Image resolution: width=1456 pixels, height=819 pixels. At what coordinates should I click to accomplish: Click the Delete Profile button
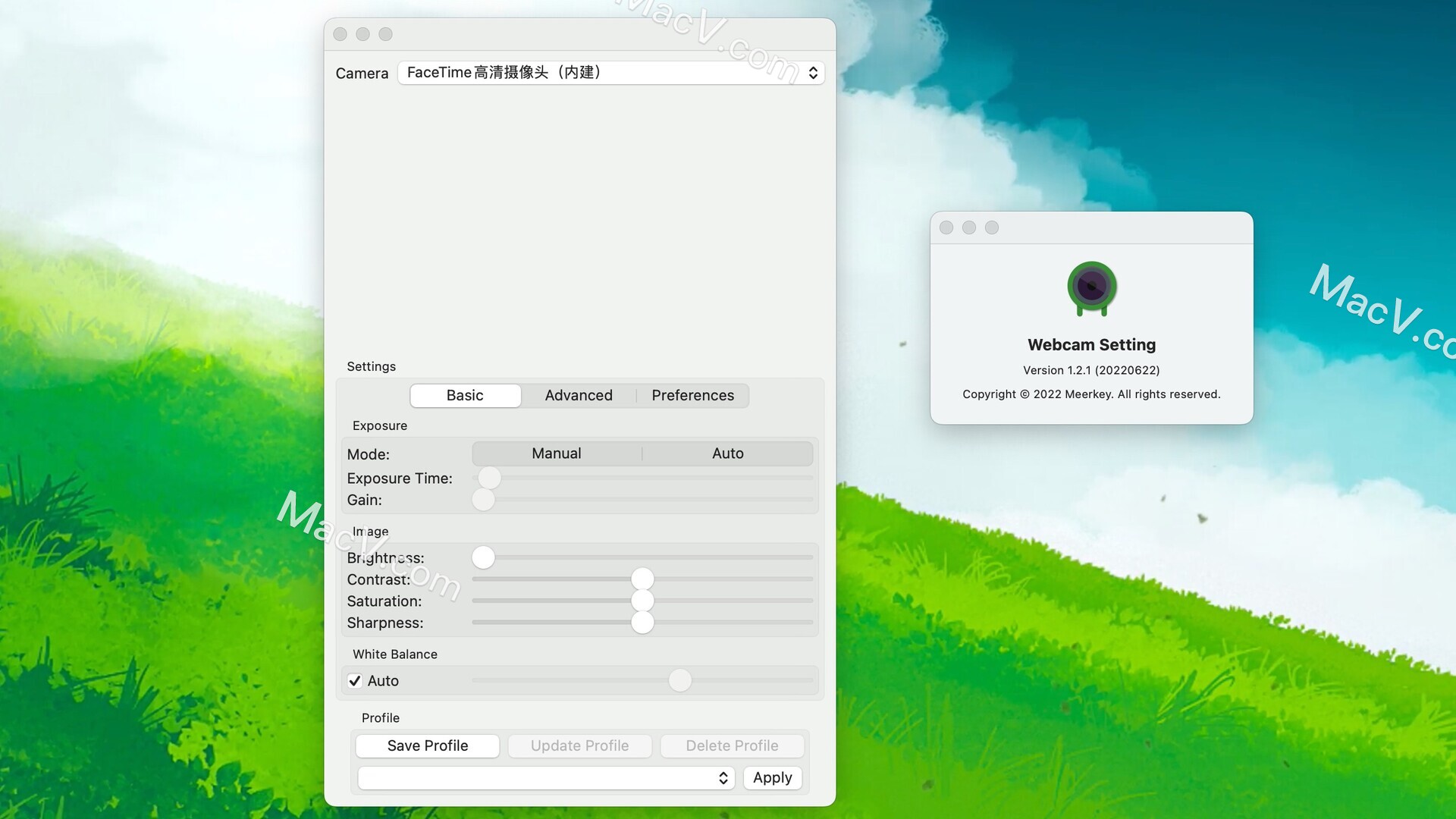pos(732,746)
